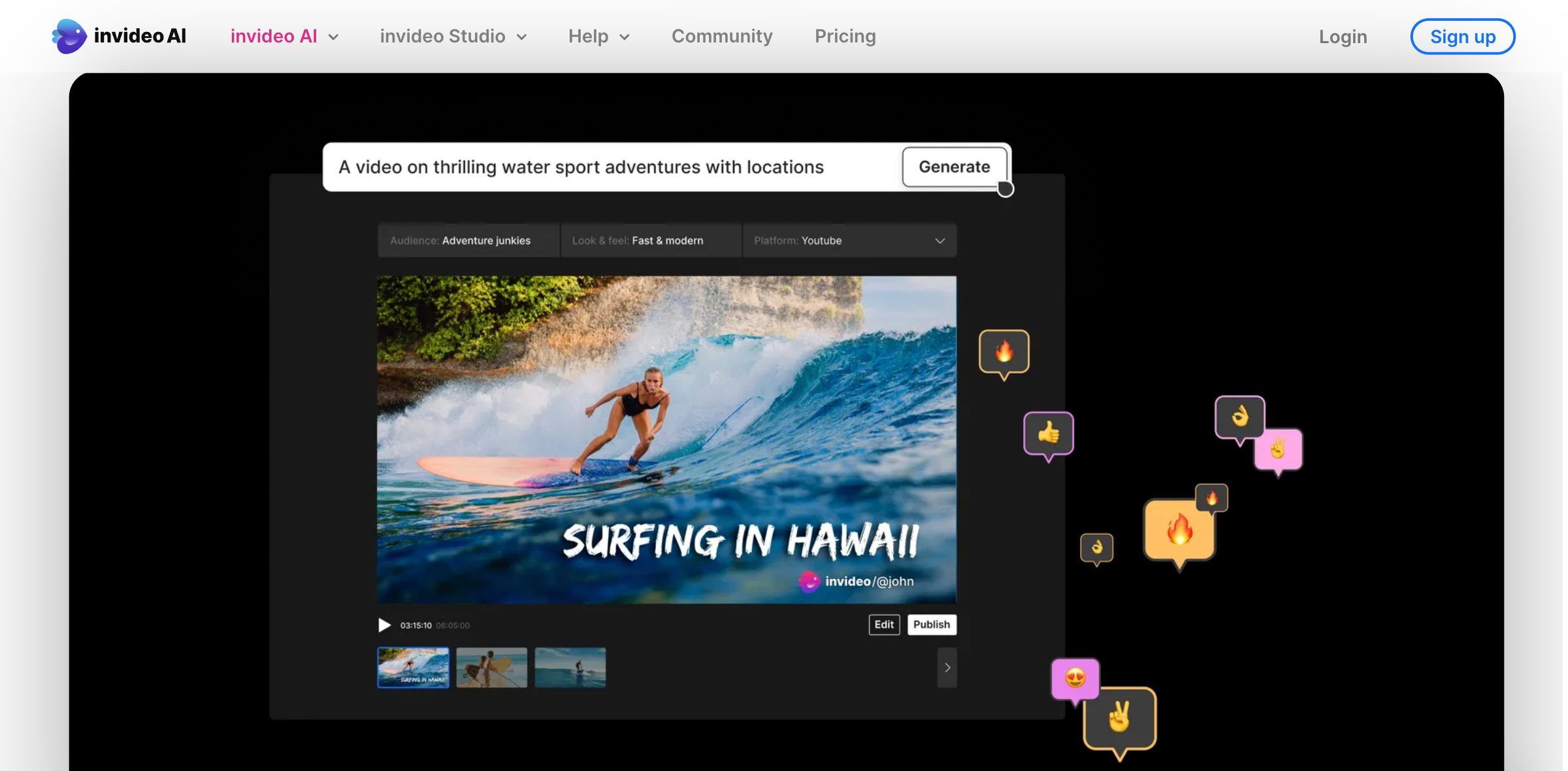Go to the Community page
The width and height of the screenshot is (1568, 771).
point(722,37)
